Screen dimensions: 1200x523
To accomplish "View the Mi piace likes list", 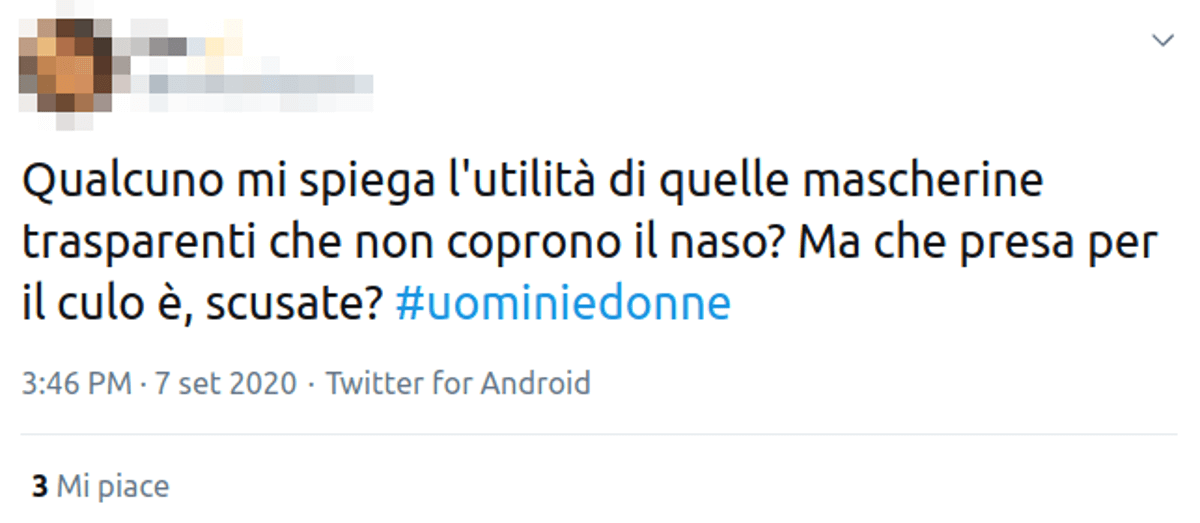I will [112, 487].
